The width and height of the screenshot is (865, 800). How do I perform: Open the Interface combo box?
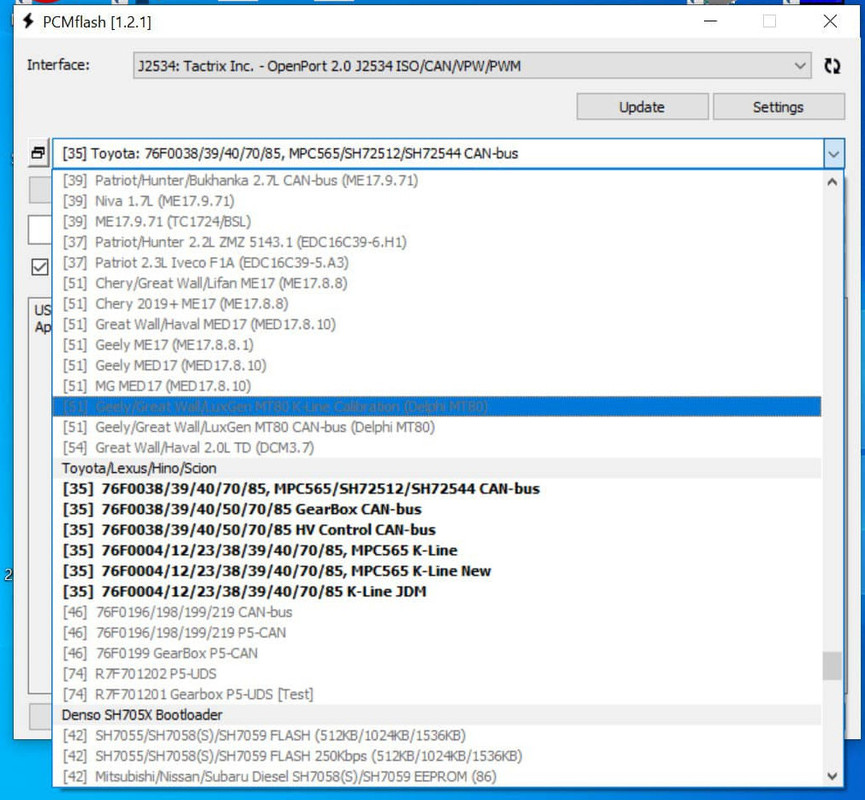[472, 66]
